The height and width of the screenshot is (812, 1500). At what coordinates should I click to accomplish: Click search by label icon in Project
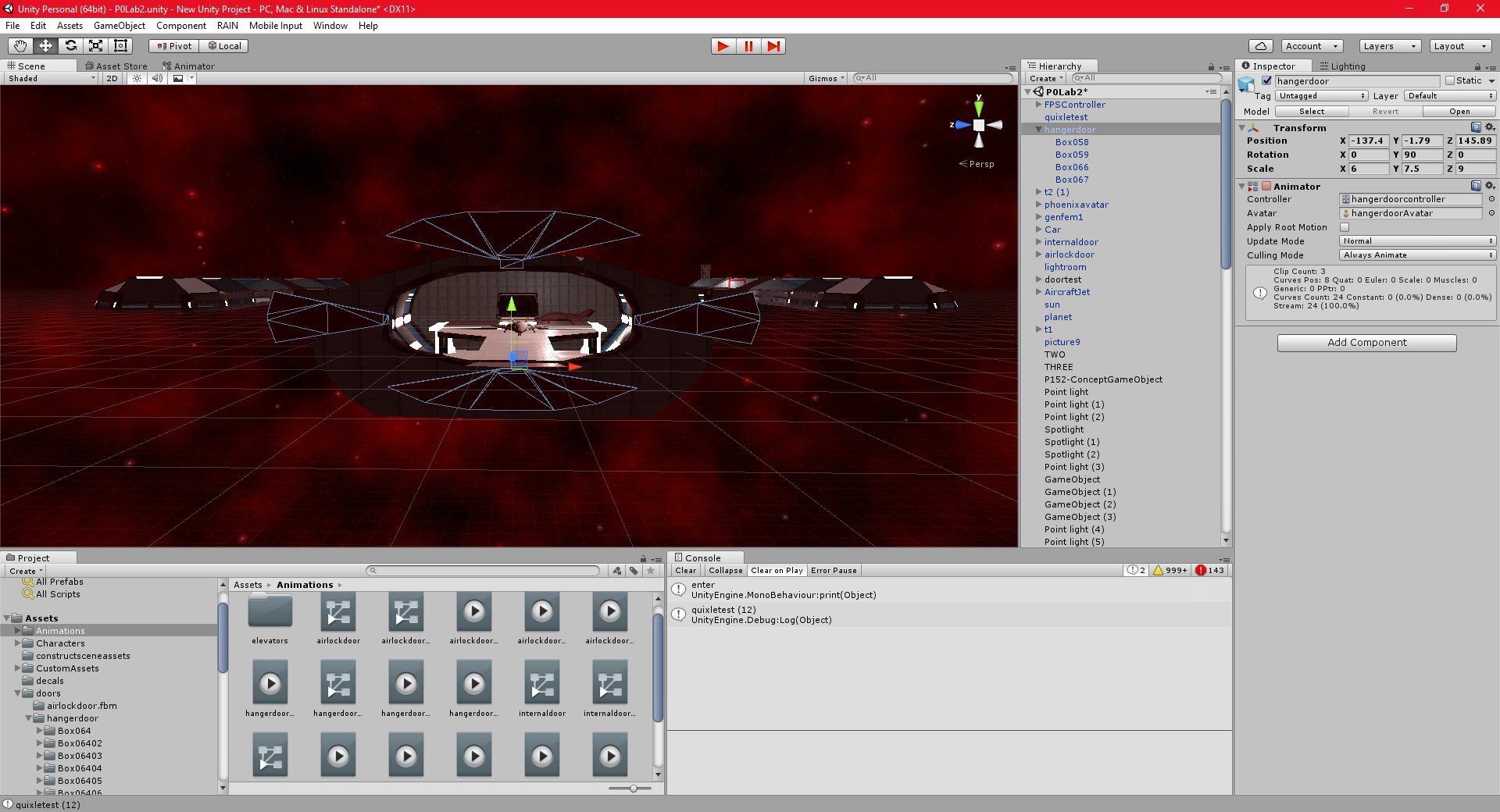(634, 571)
